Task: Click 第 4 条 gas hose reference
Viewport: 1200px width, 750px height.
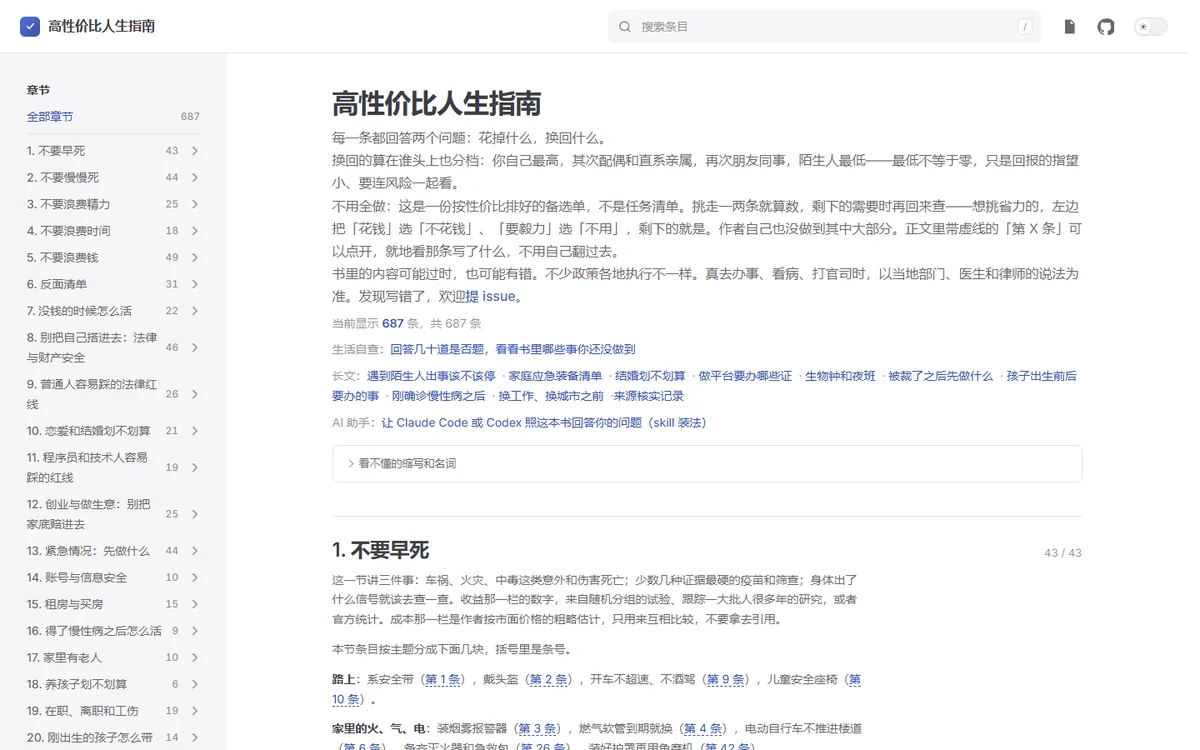Action: click(703, 728)
